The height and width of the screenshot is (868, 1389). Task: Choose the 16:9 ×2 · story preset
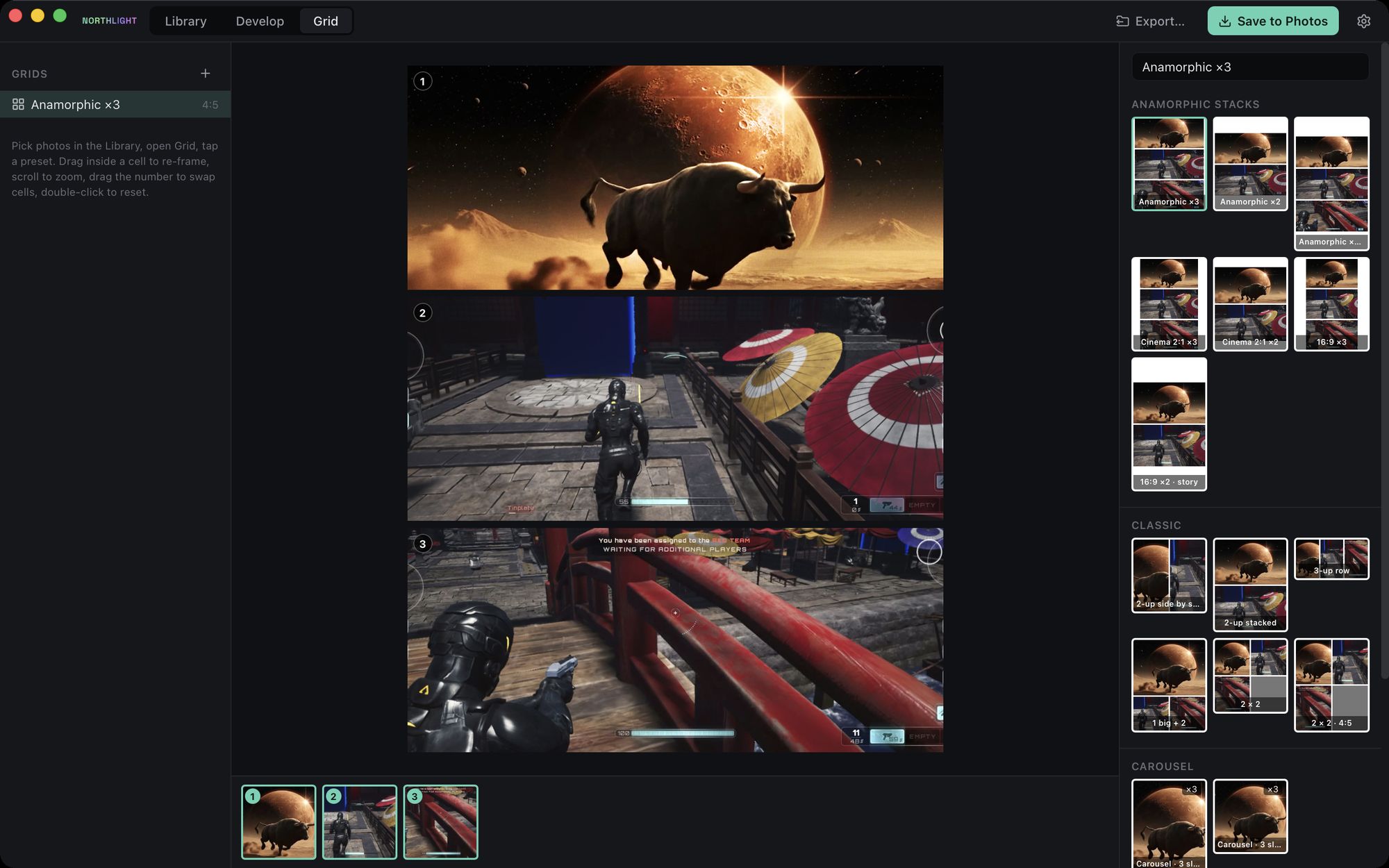[x=1169, y=424]
